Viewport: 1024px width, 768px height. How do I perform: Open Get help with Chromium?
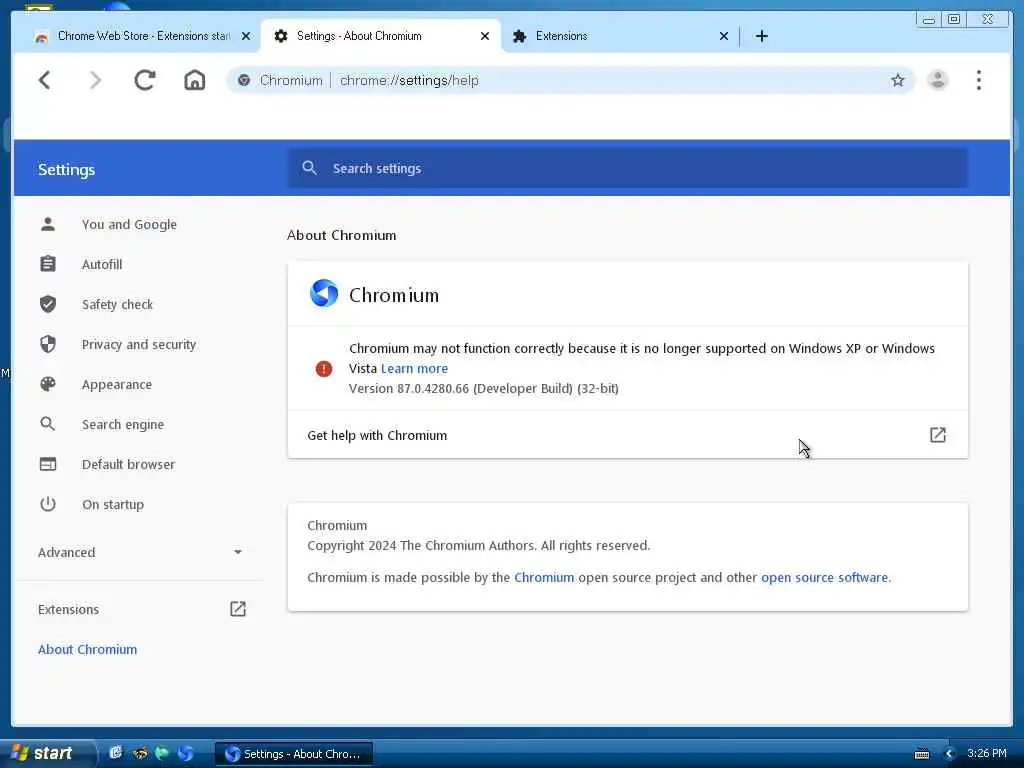click(x=628, y=435)
